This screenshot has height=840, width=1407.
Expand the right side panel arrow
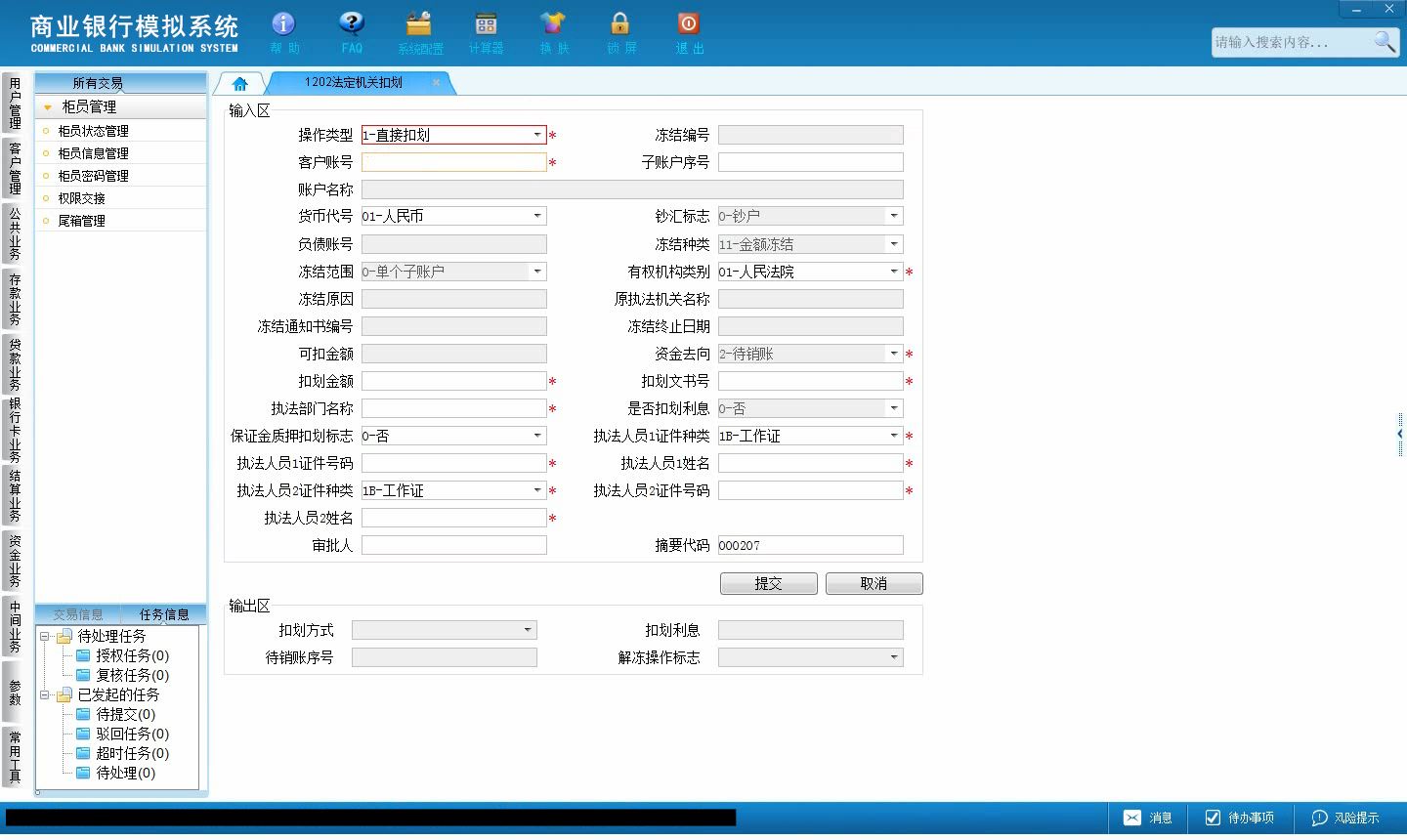click(1400, 433)
